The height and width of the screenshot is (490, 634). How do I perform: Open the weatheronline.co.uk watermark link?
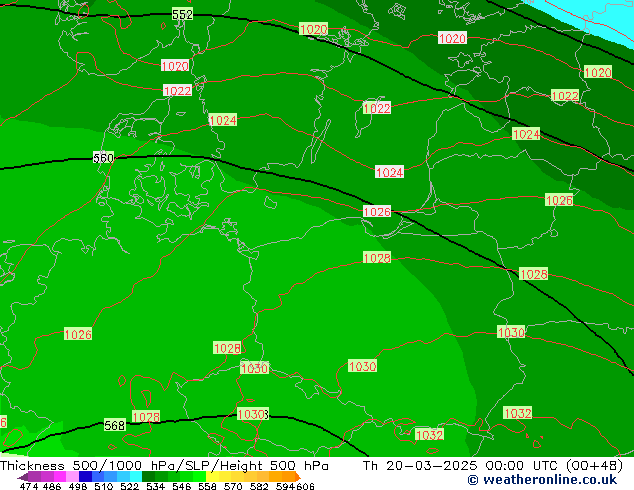(x=542, y=480)
